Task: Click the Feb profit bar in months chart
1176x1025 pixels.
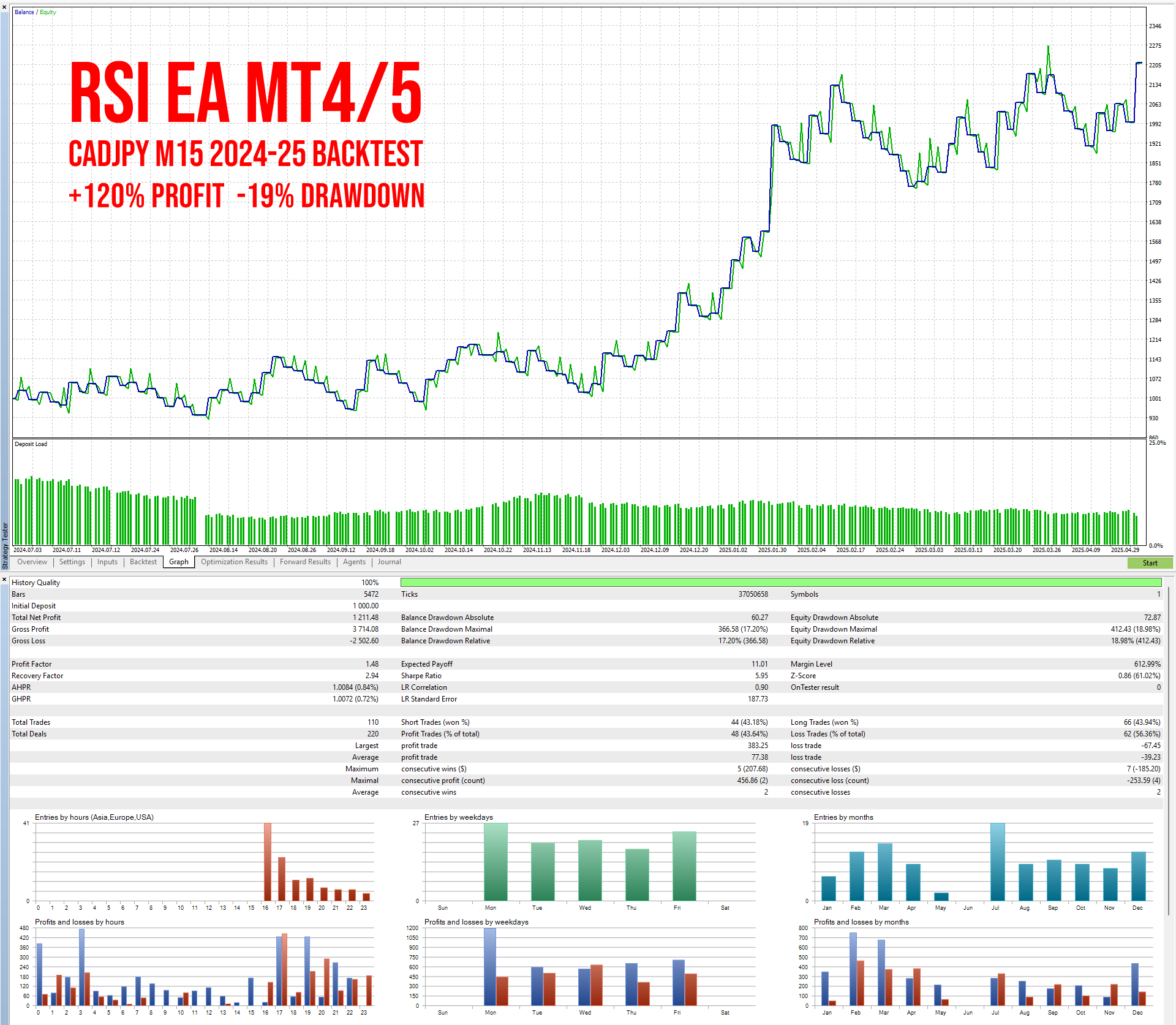Action: pos(853,969)
